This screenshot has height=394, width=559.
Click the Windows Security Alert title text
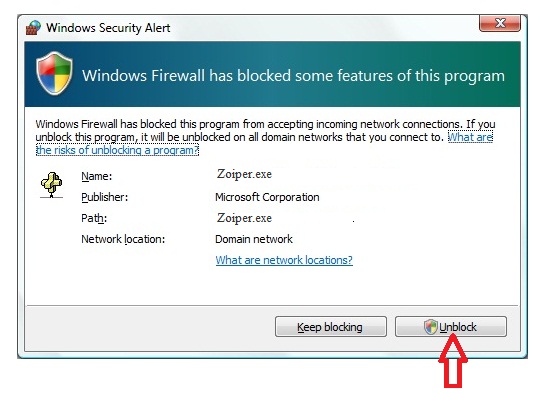[108, 28]
